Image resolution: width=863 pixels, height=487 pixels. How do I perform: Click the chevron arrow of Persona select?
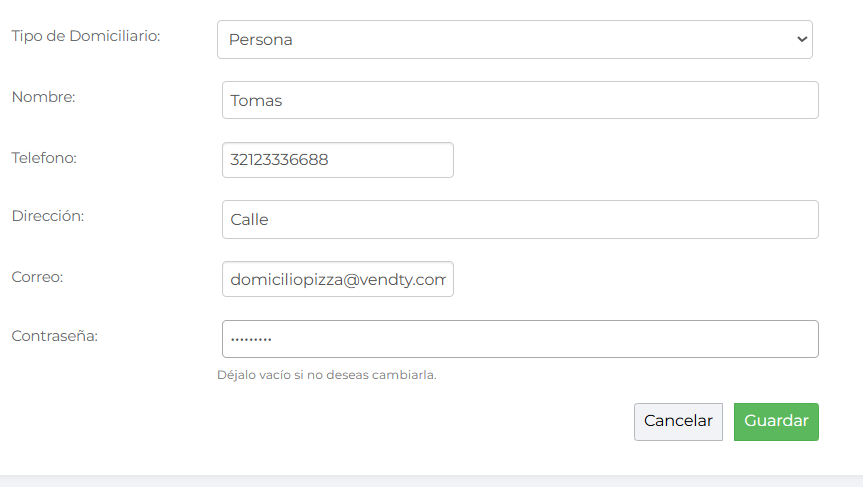point(801,40)
